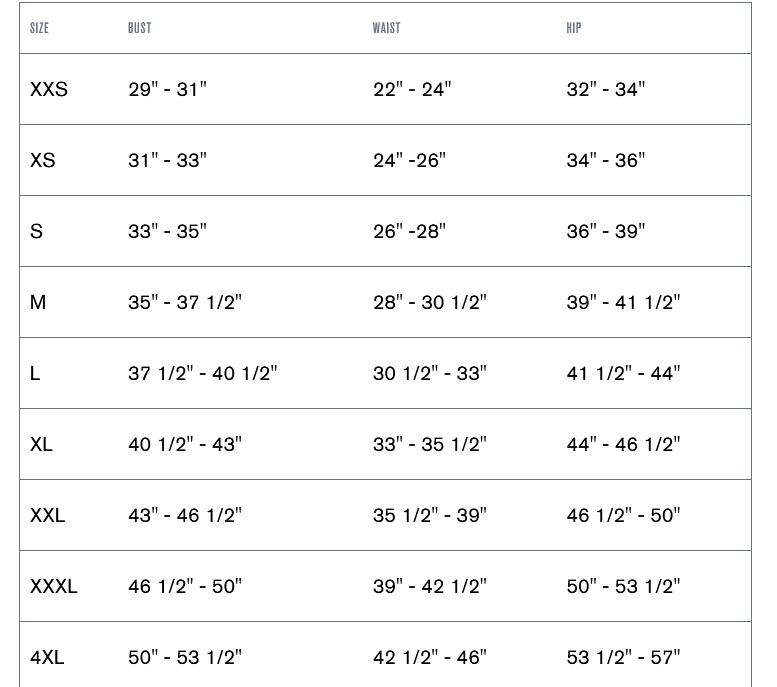Click the XS waist measurement 24" -26"

point(409,160)
